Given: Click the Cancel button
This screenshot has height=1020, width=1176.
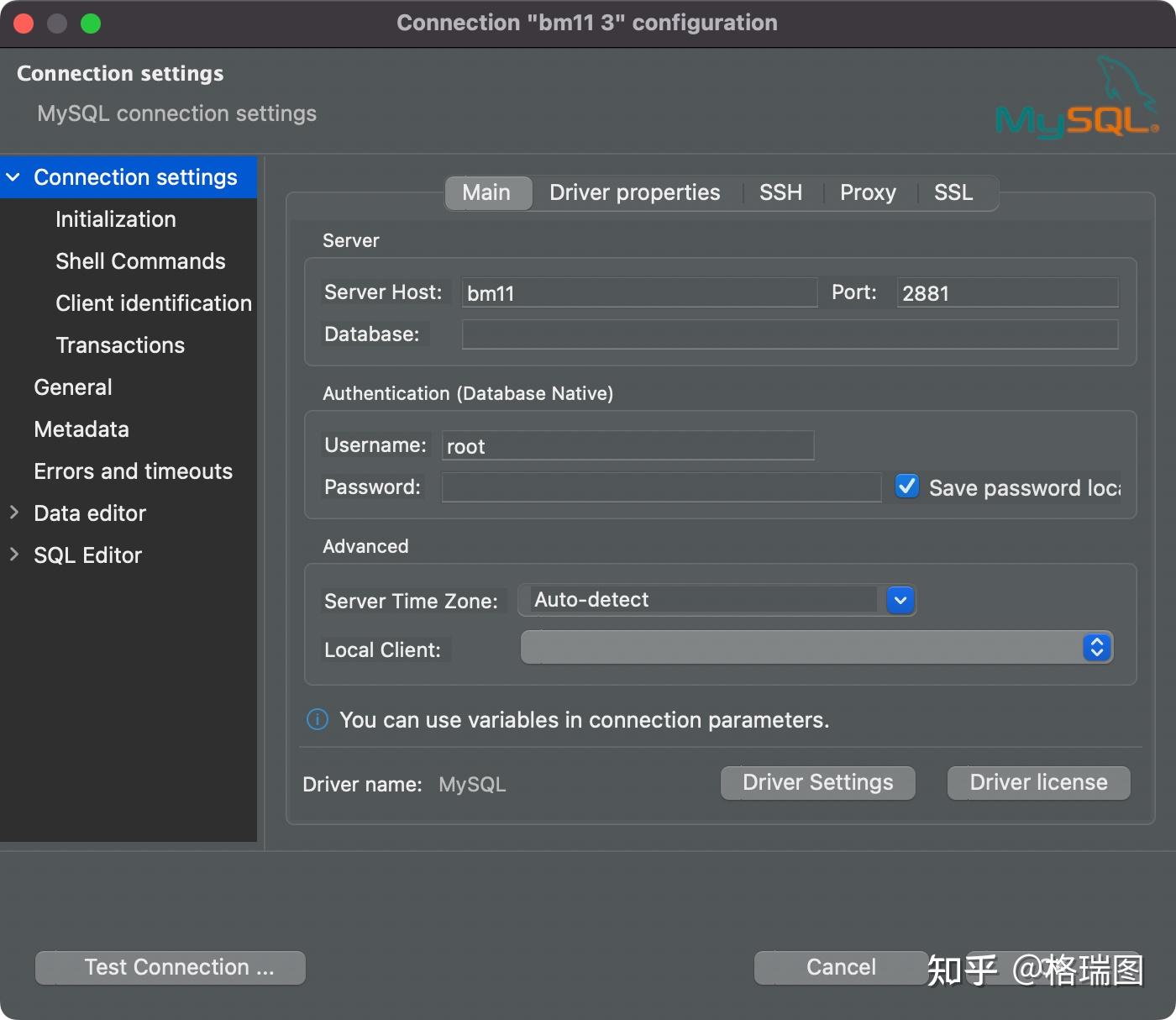Looking at the screenshot, I should coord(841,967).
